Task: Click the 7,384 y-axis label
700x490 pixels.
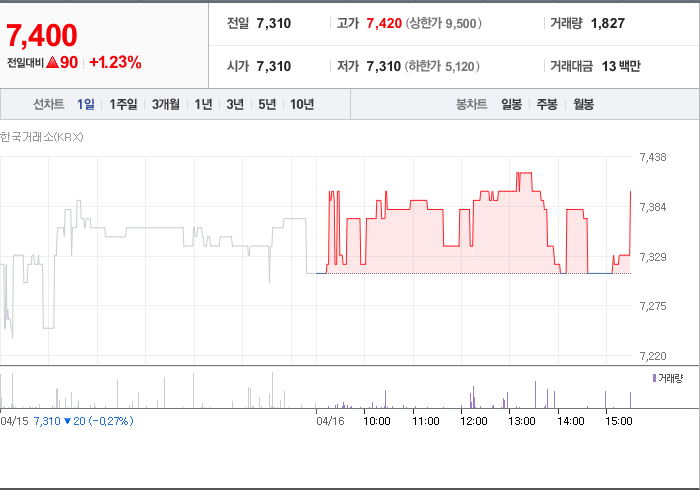Action: pos(653,207)
